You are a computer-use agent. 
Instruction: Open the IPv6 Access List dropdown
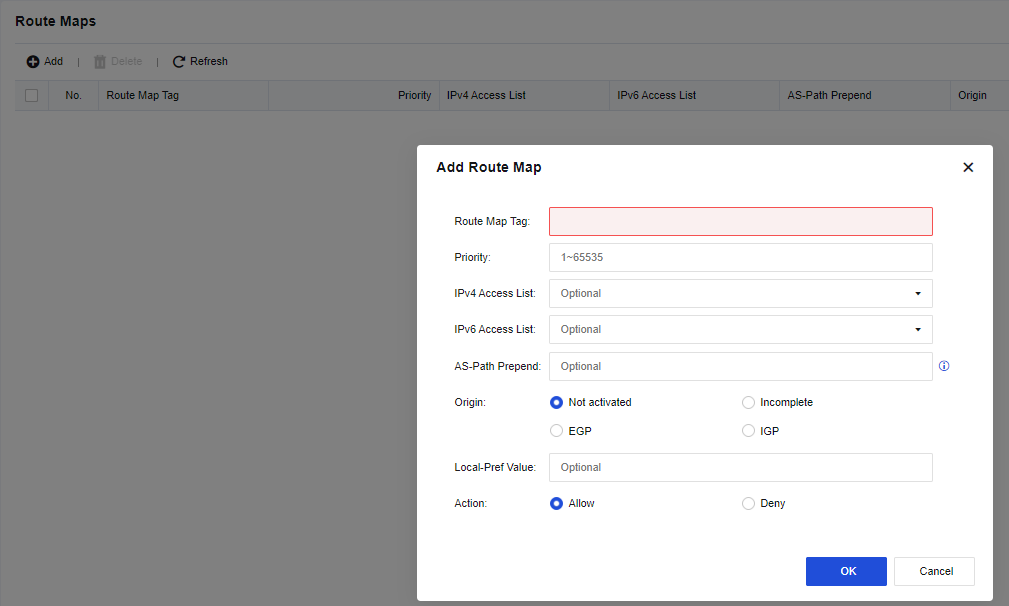740,329
